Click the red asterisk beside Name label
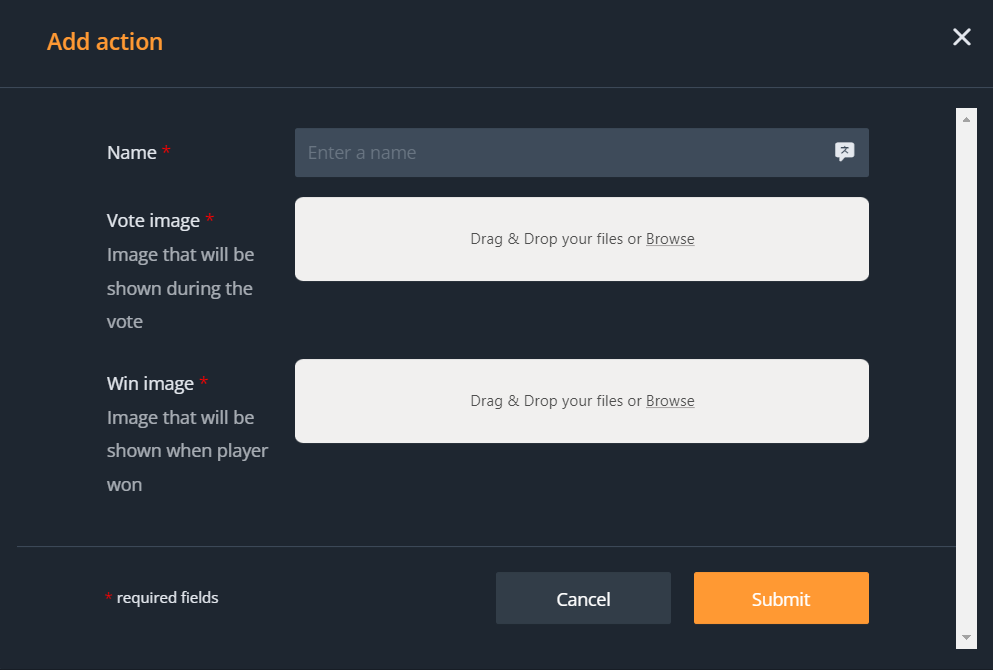Image resolution: width=993 pixels, height=670 pixels. (166, 152)
